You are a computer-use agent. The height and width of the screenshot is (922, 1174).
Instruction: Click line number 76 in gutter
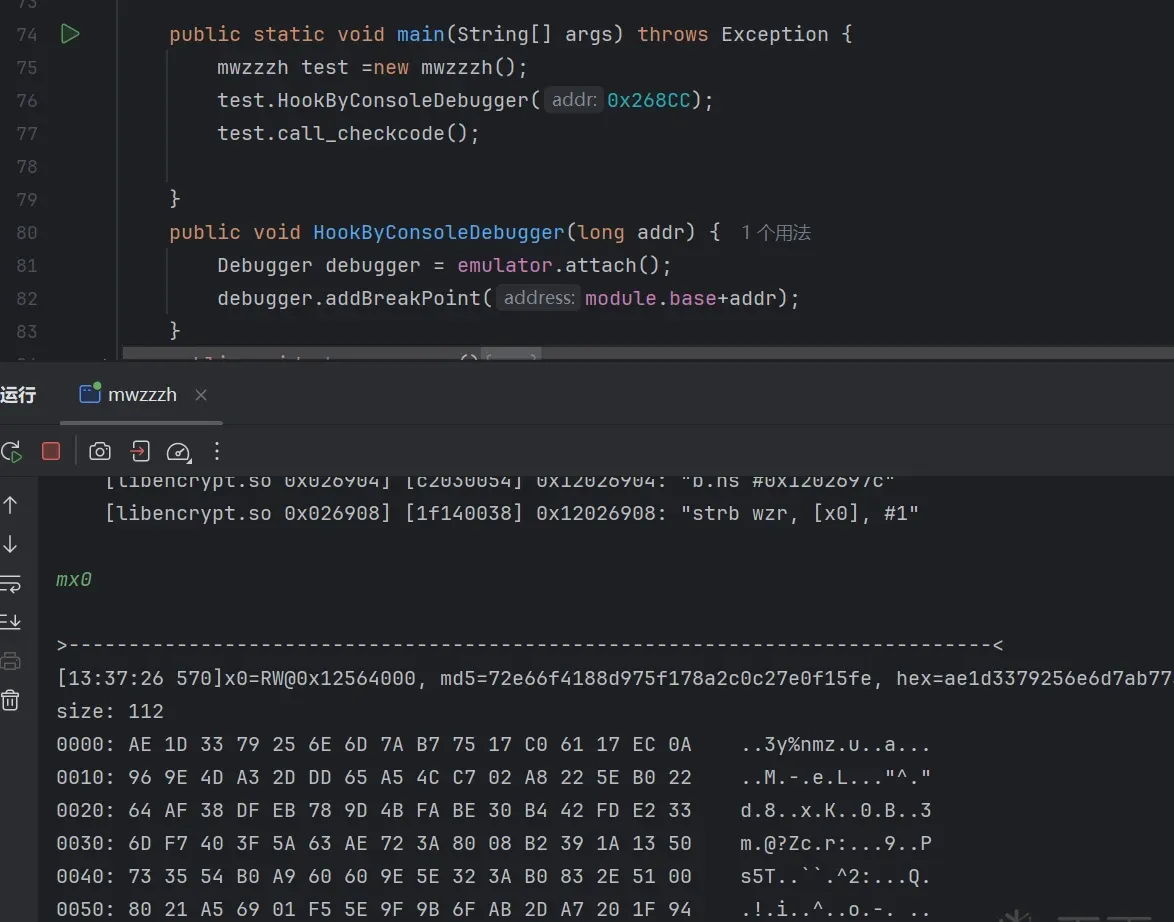[x=27, y=100]
